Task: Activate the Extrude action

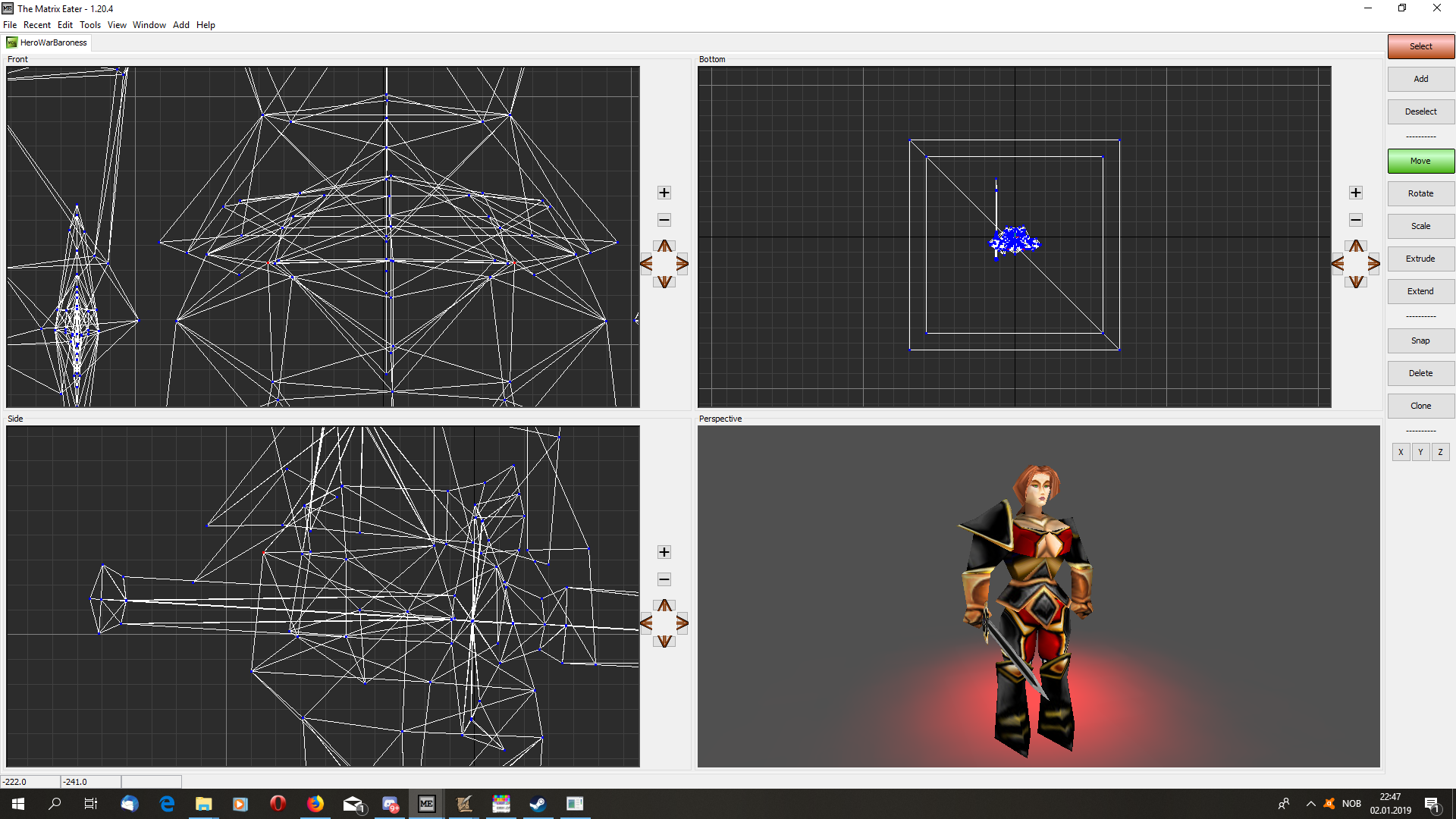Action: tap(1421, 259)
